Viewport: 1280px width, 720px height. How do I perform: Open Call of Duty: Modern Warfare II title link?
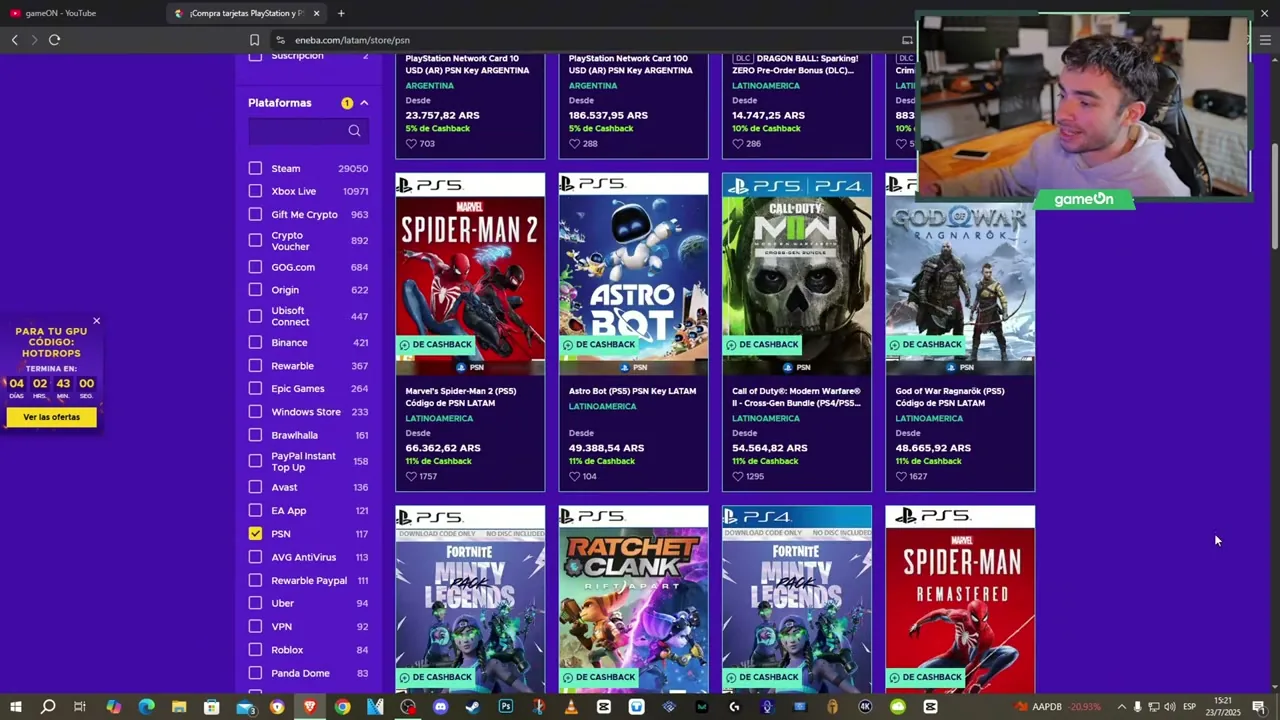(797, 397)
